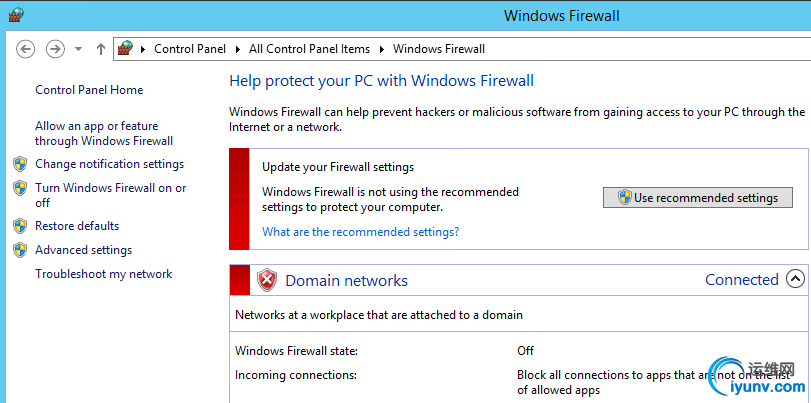Click the Windows Firewall title bar icon

pos(14,15)
